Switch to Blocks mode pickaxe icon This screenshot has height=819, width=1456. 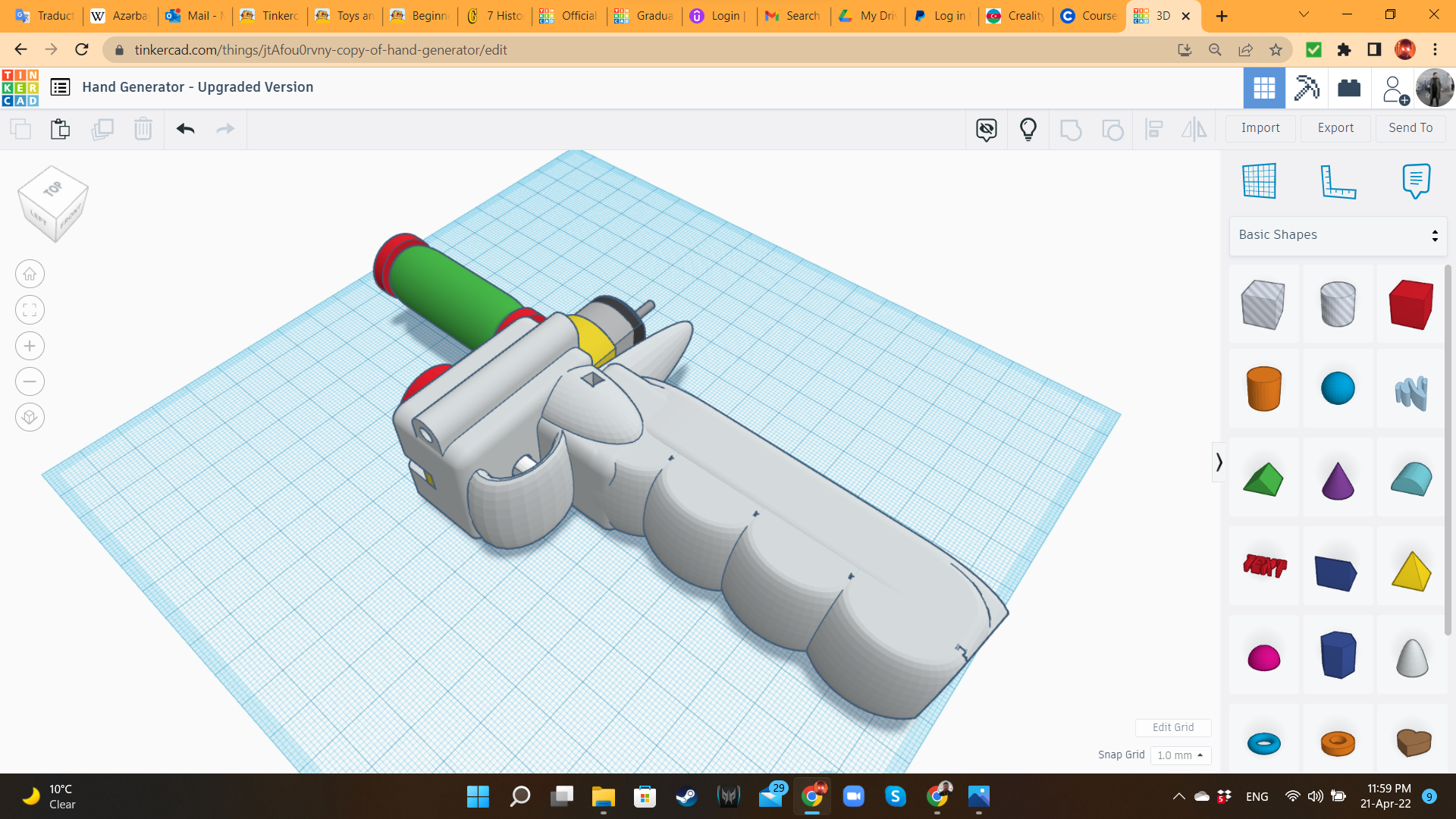1307,88
